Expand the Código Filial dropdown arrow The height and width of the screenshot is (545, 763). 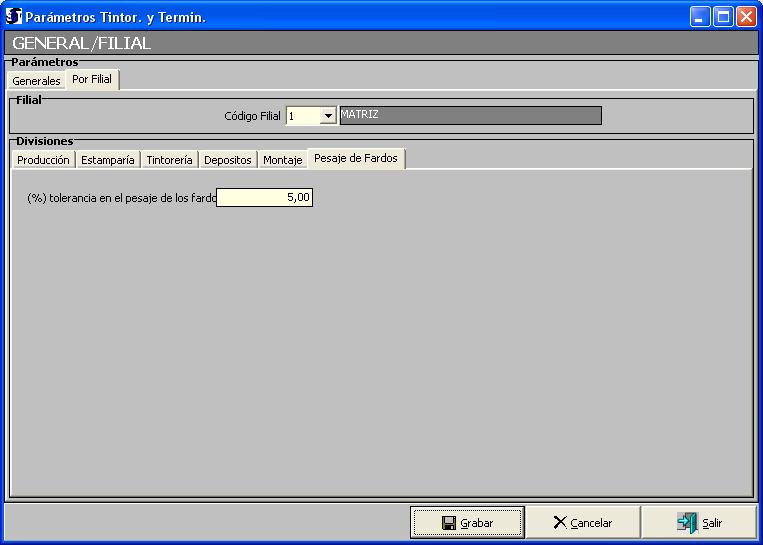pos(327,116)
